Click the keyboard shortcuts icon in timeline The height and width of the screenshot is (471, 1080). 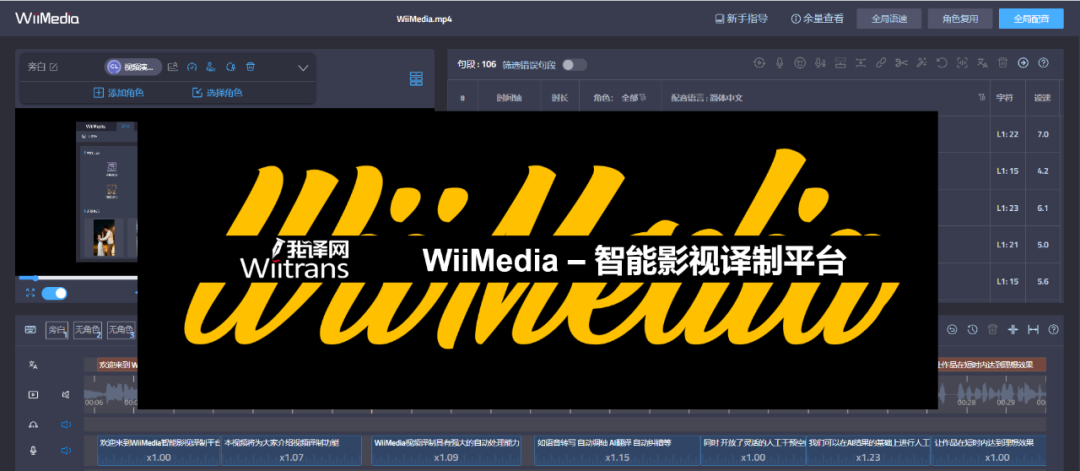click(x=30, y=330)
